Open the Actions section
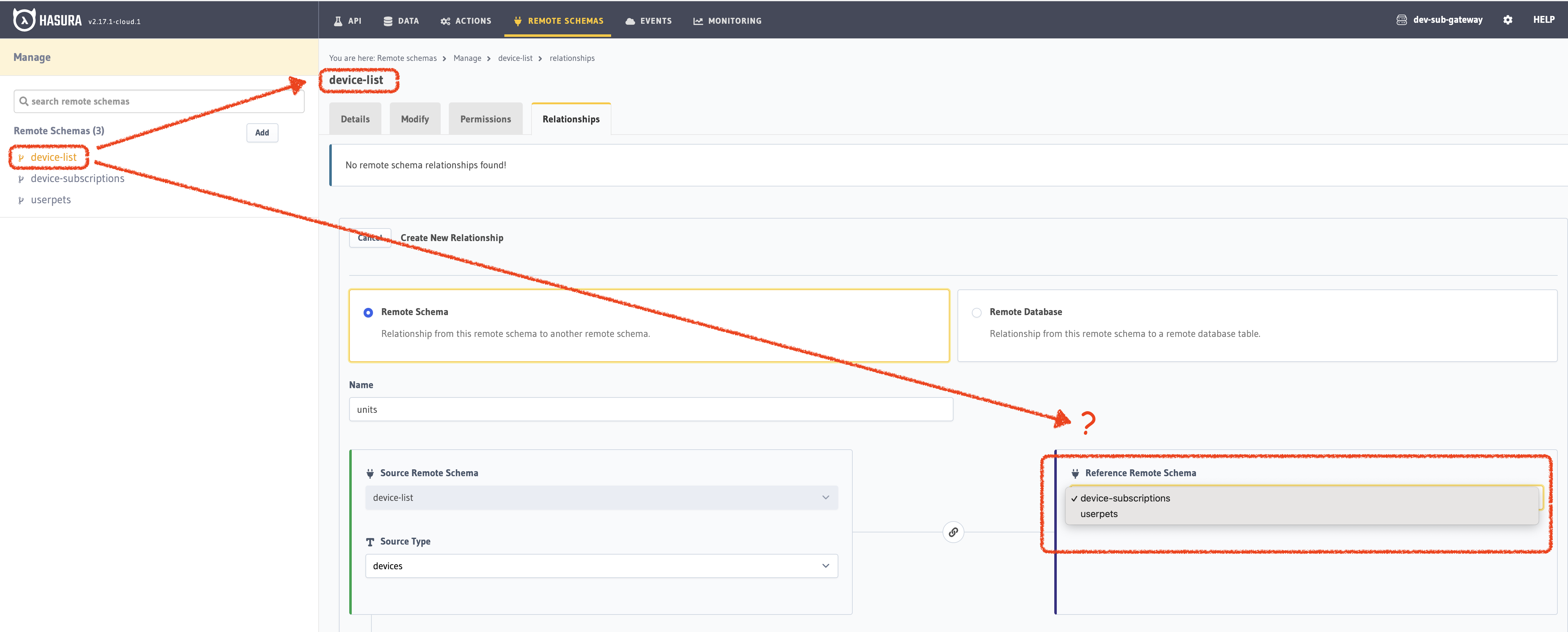The height and width of the screenshot is (632, 1568). coord(466,21)
